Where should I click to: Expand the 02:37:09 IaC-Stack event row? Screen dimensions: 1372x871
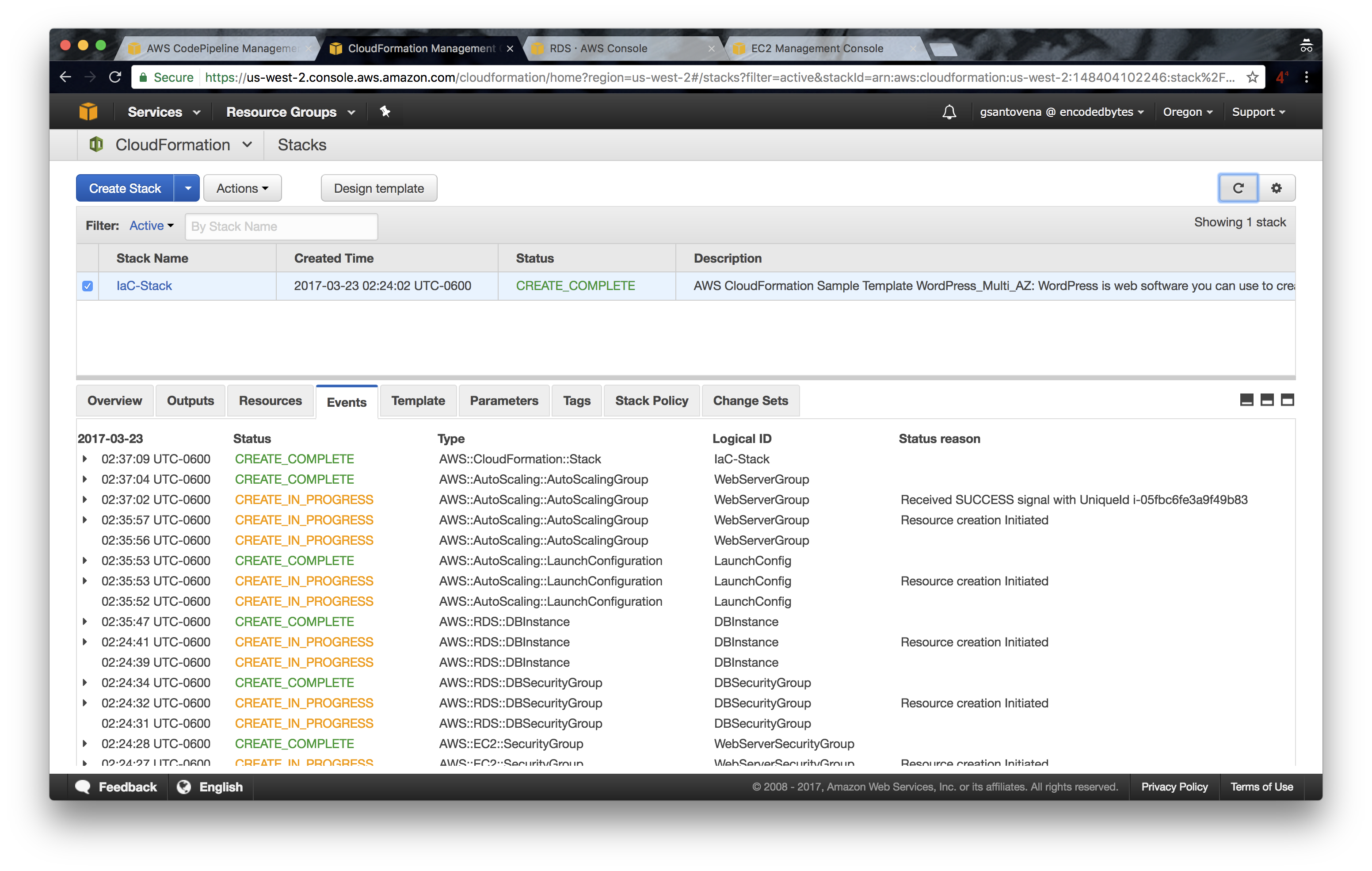tap(85, 459)
